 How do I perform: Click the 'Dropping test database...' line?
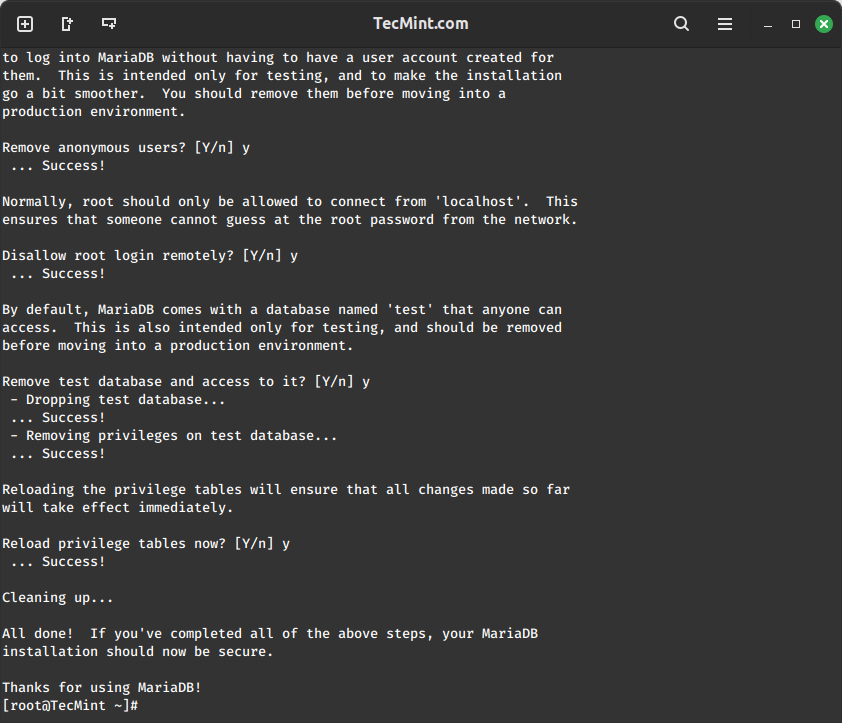[x=118, y=399]
